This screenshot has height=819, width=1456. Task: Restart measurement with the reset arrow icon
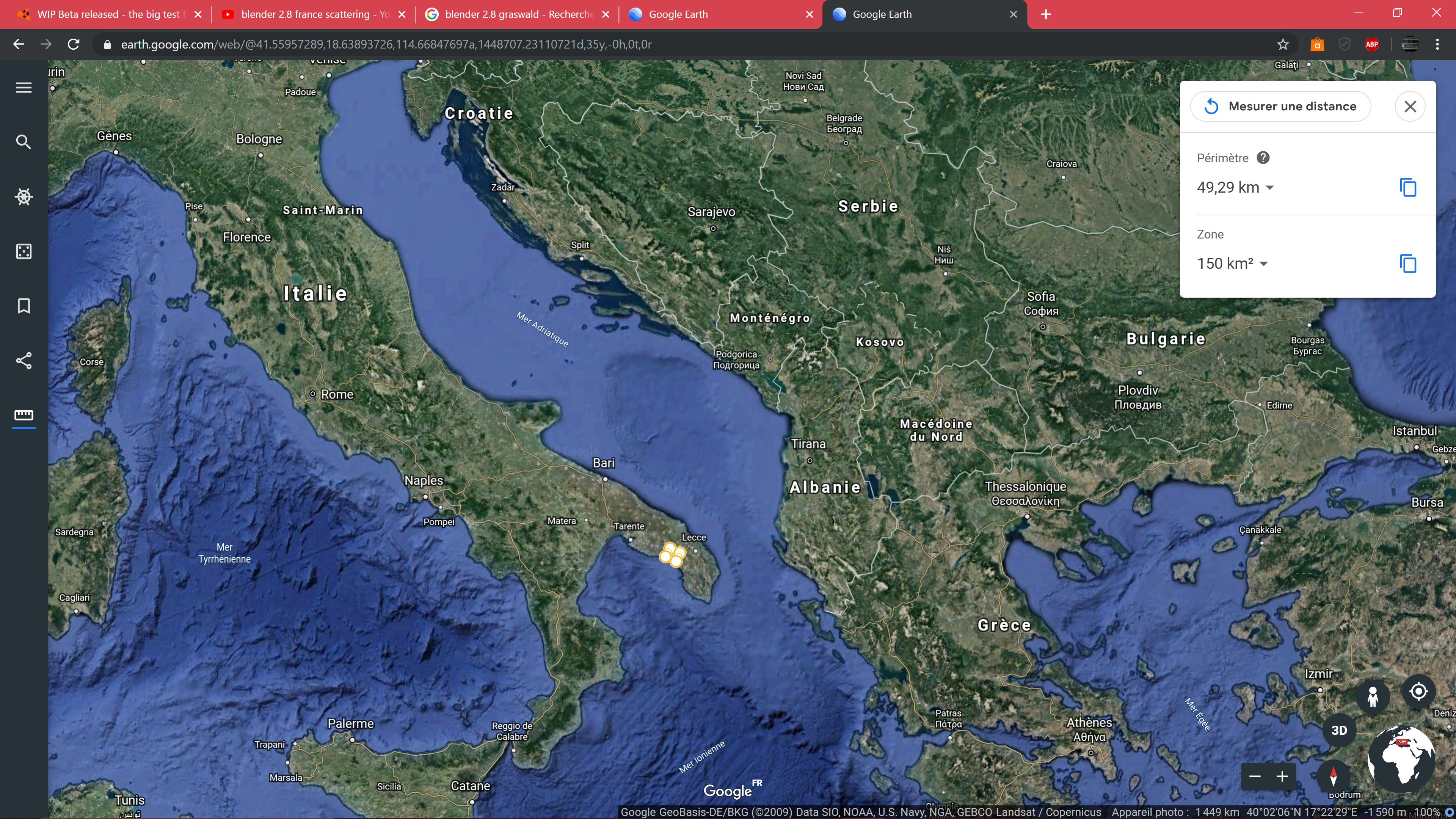click(x=1211, y=106)
